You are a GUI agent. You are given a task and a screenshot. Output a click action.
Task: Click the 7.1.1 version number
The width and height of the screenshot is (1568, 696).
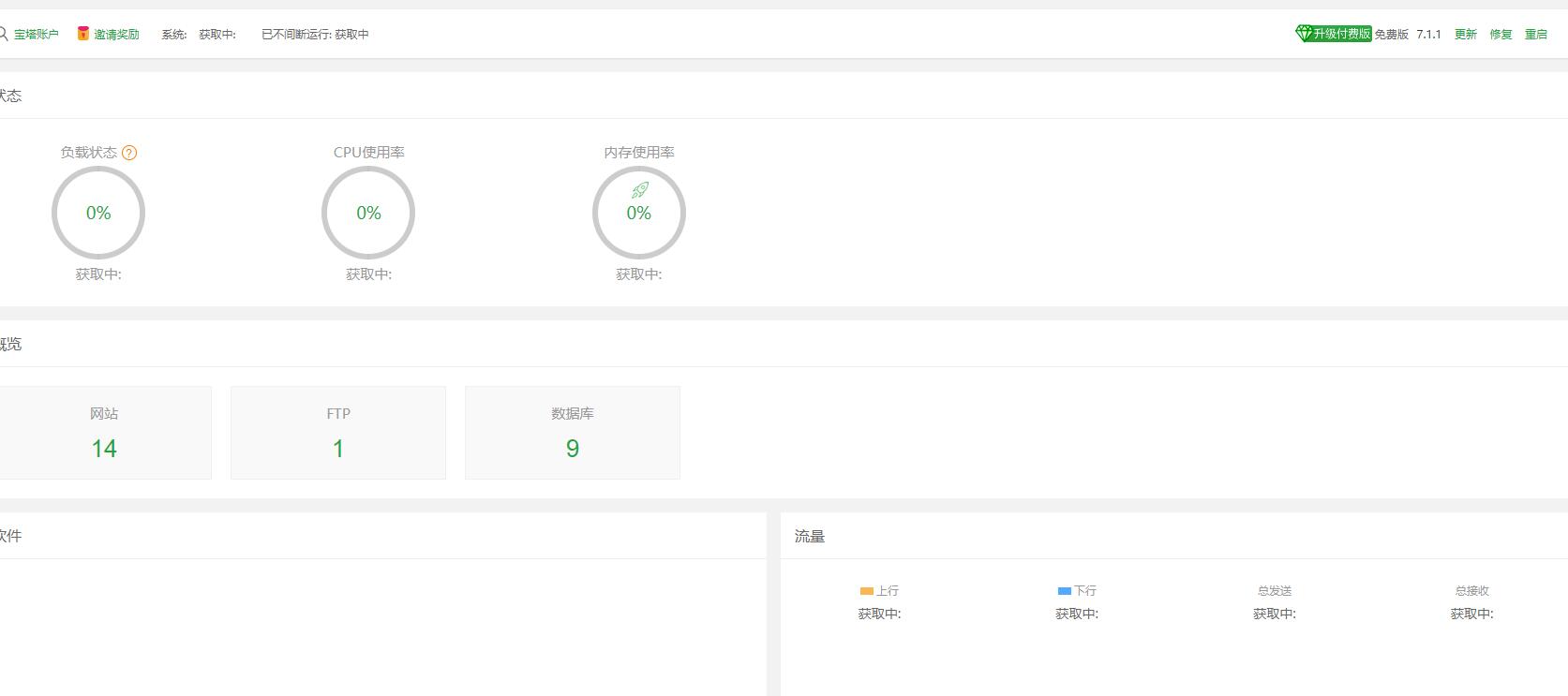point(1428,35)
